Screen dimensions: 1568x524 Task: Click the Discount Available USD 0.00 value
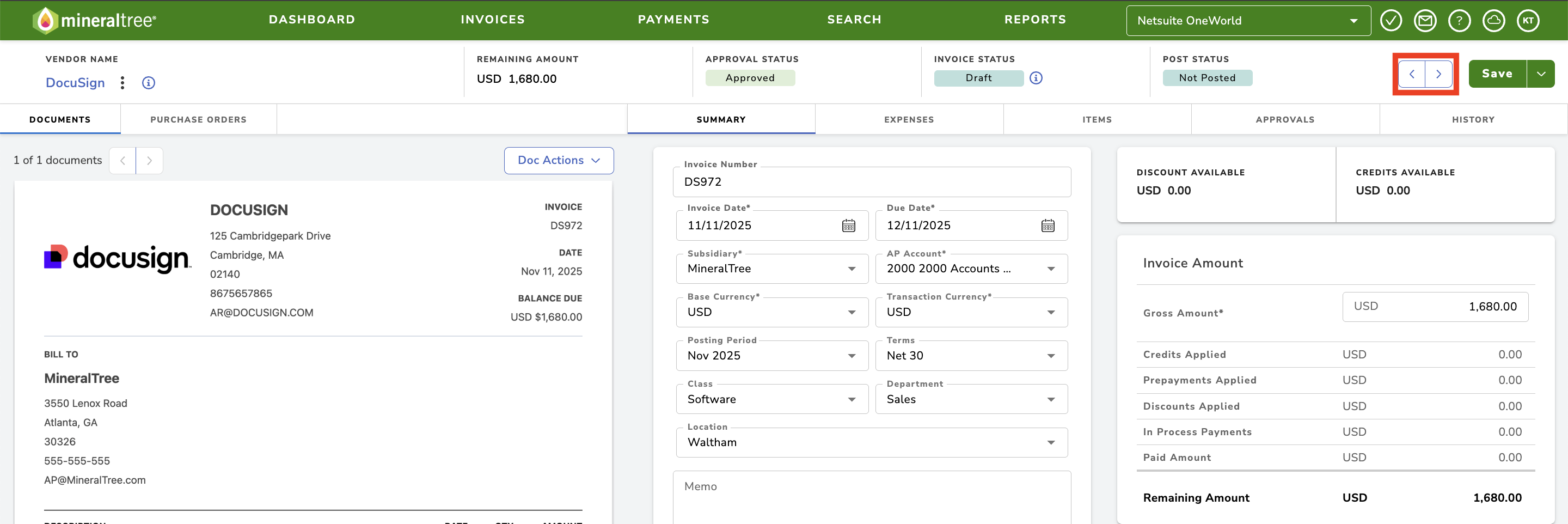1163,191
